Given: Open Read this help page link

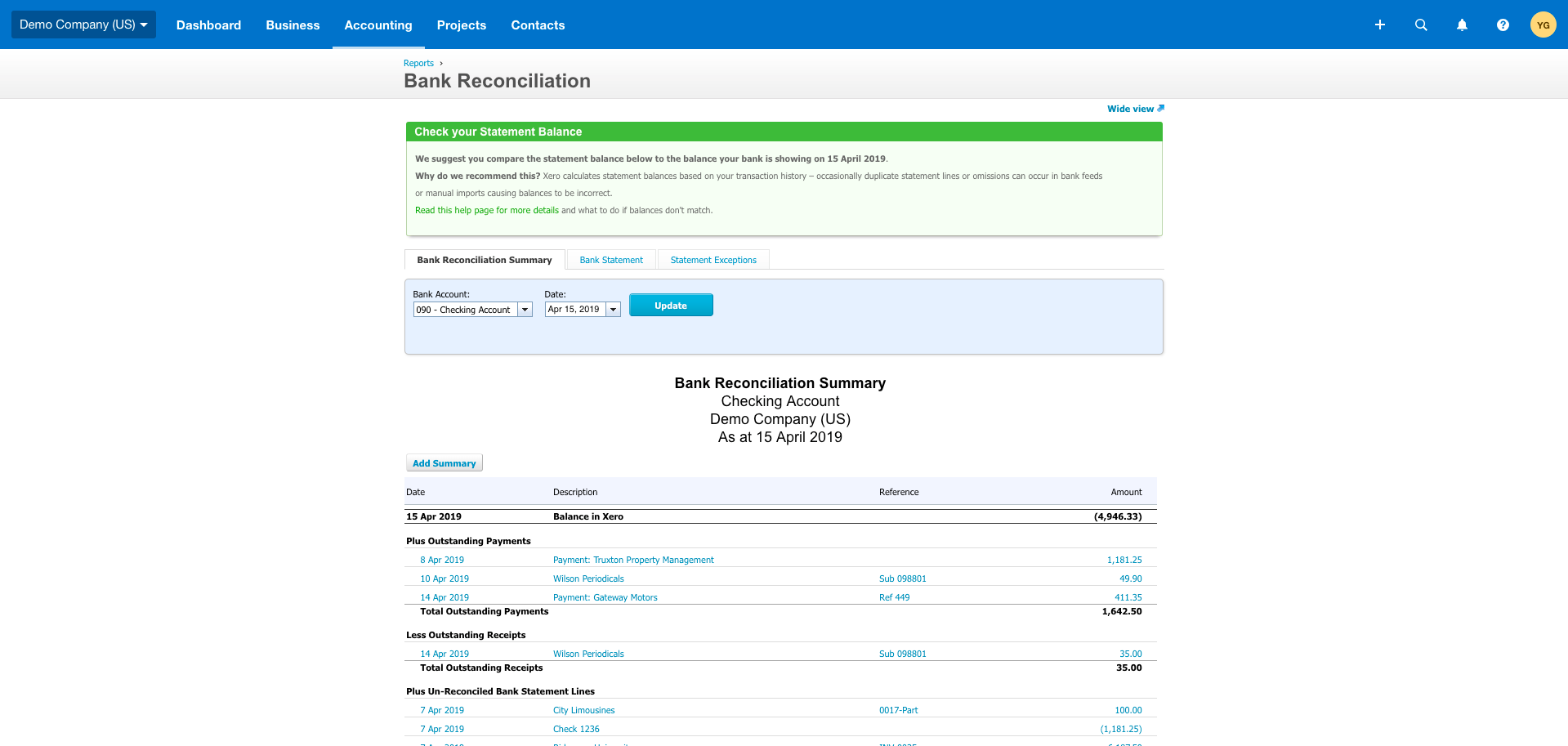Looking at the screenshot, I should point(487,210).
